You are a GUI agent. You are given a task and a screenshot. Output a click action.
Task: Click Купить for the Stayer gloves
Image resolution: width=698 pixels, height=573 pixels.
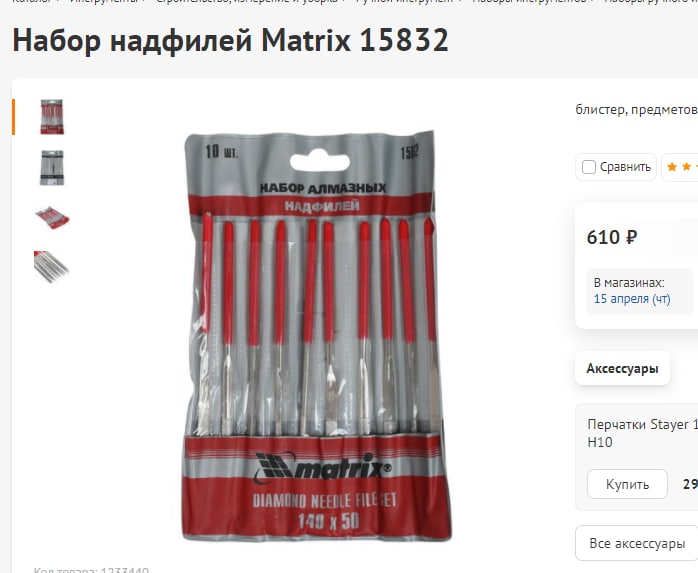[627, 484]
